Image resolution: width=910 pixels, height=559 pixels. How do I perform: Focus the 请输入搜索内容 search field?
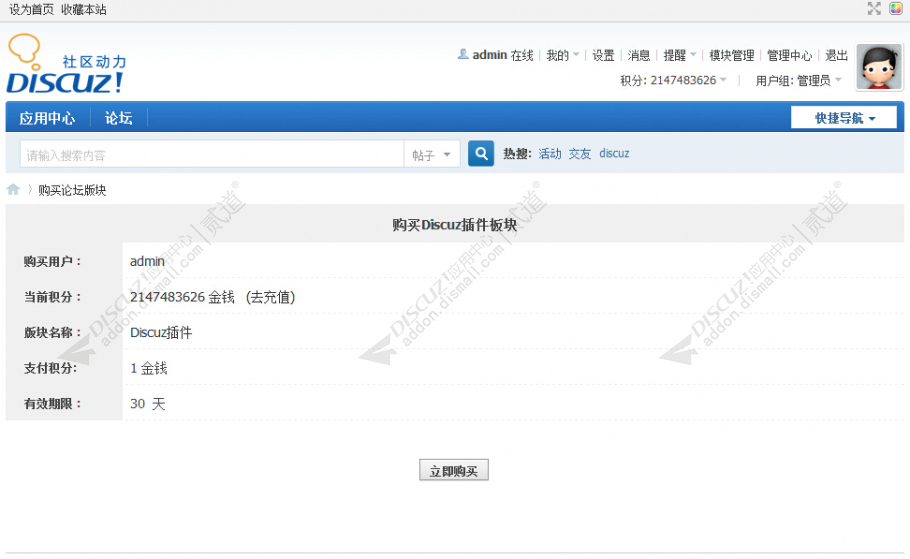[x=212, y=154]
